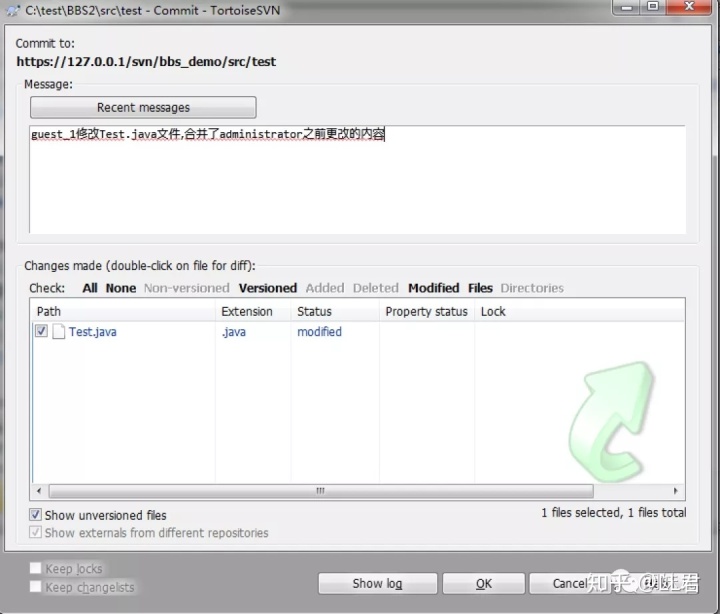Click the modified status cell
The width and height of the screenshot is (720, 614).
click(319, 332)
